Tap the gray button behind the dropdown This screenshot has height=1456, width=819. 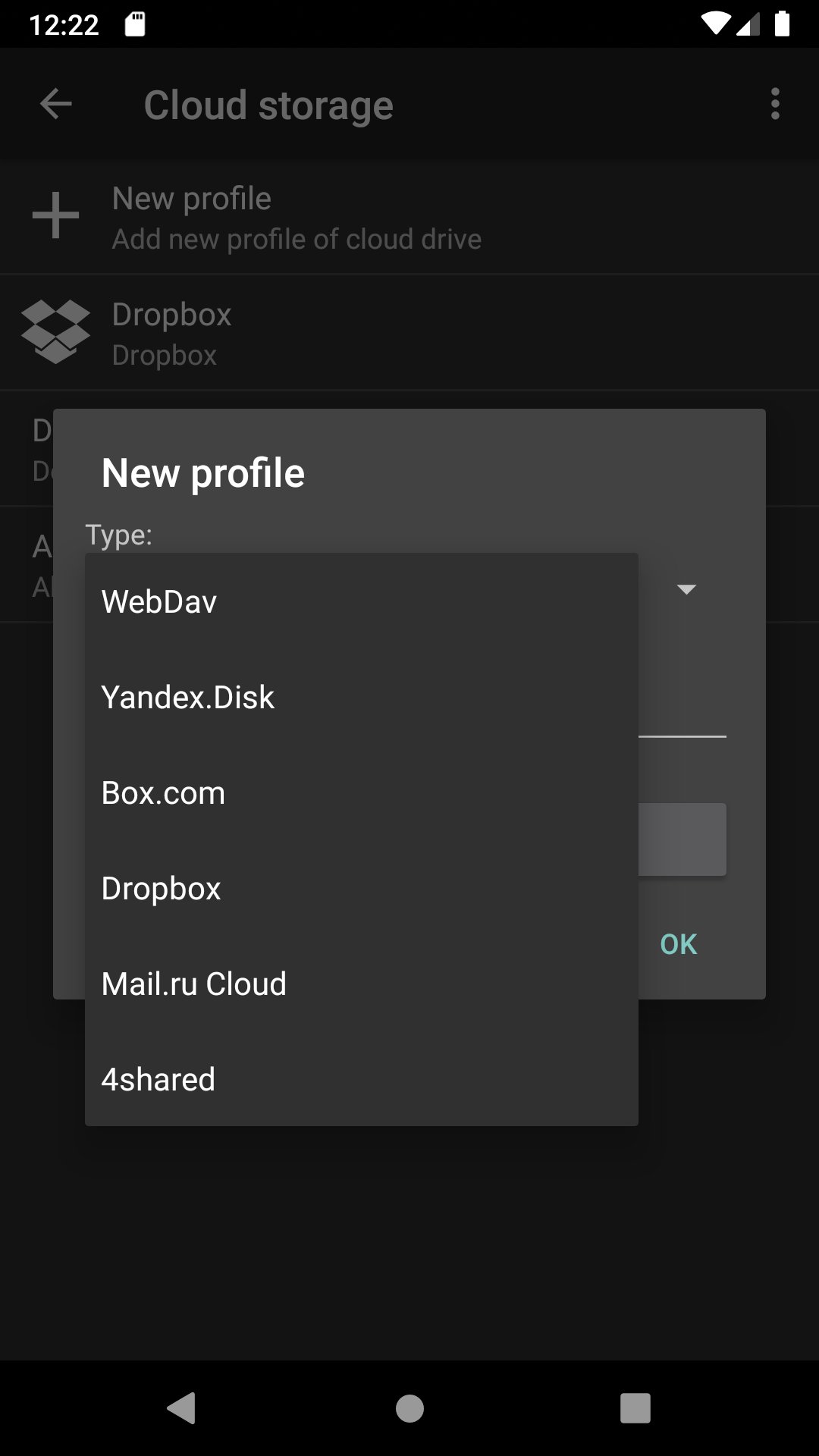point(682,839)
